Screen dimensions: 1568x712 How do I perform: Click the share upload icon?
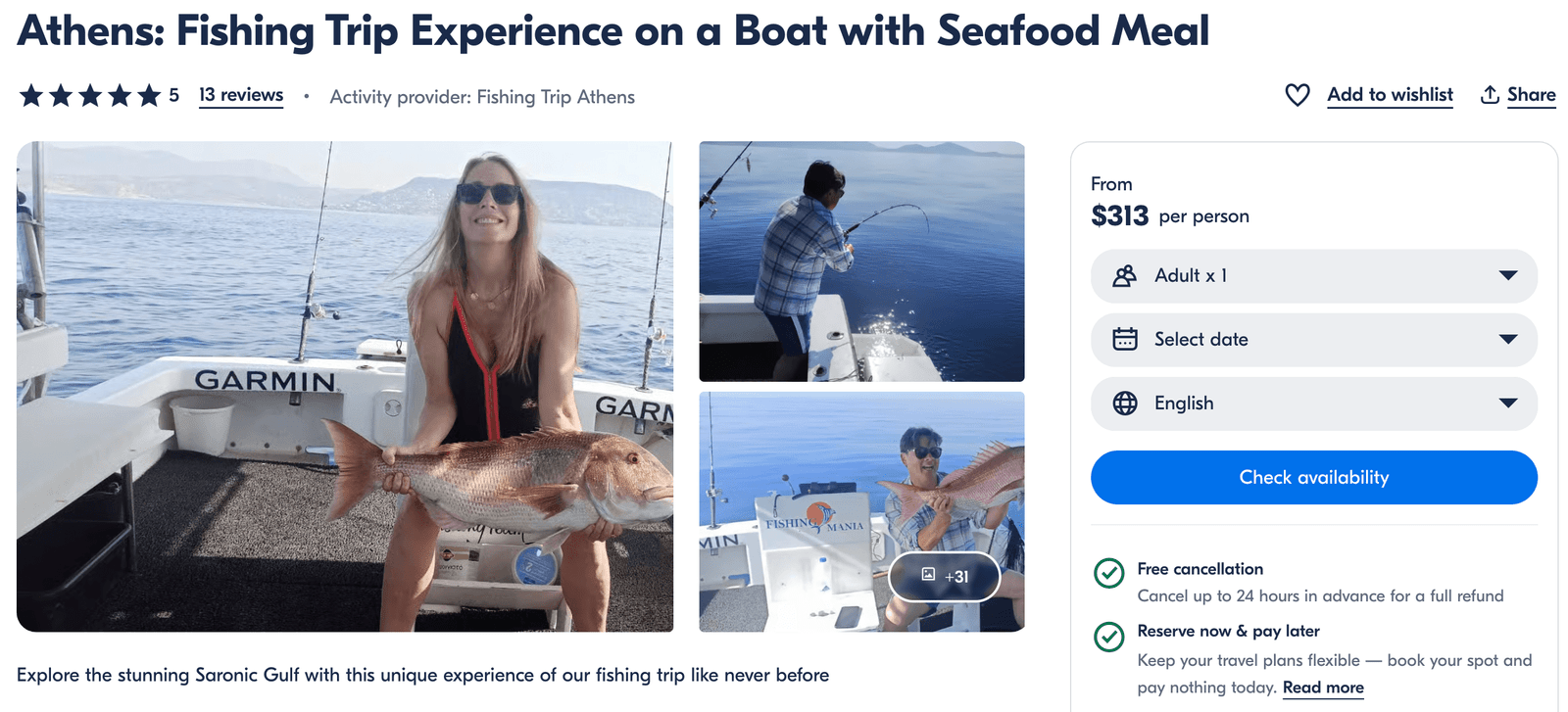(x=1490, y=95)
